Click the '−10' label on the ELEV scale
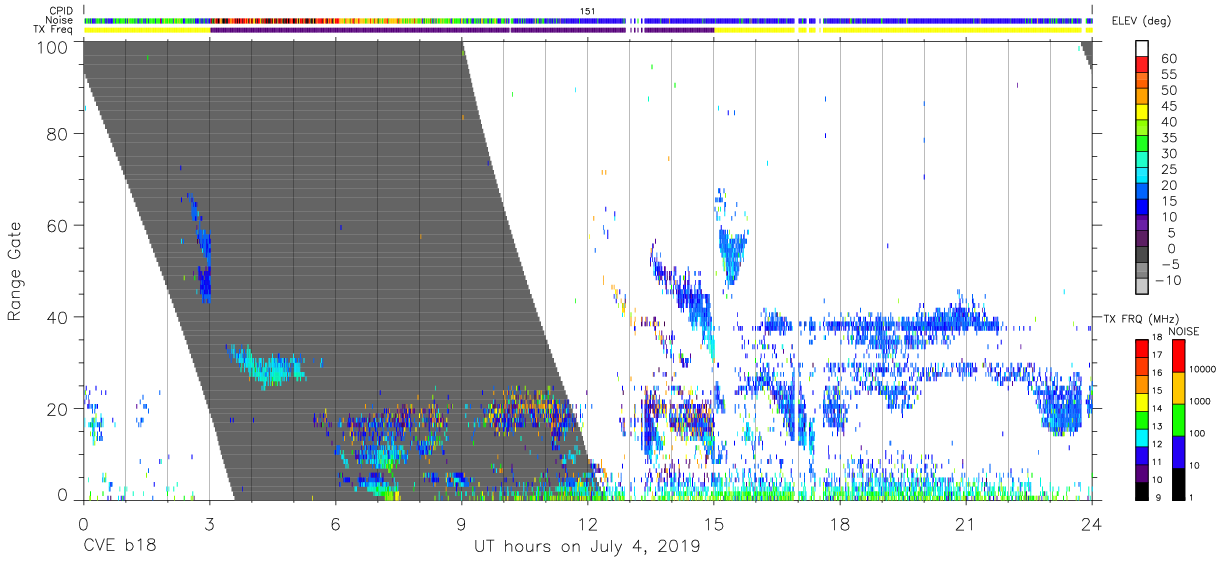1228x567 pixels. [1170, 280]
